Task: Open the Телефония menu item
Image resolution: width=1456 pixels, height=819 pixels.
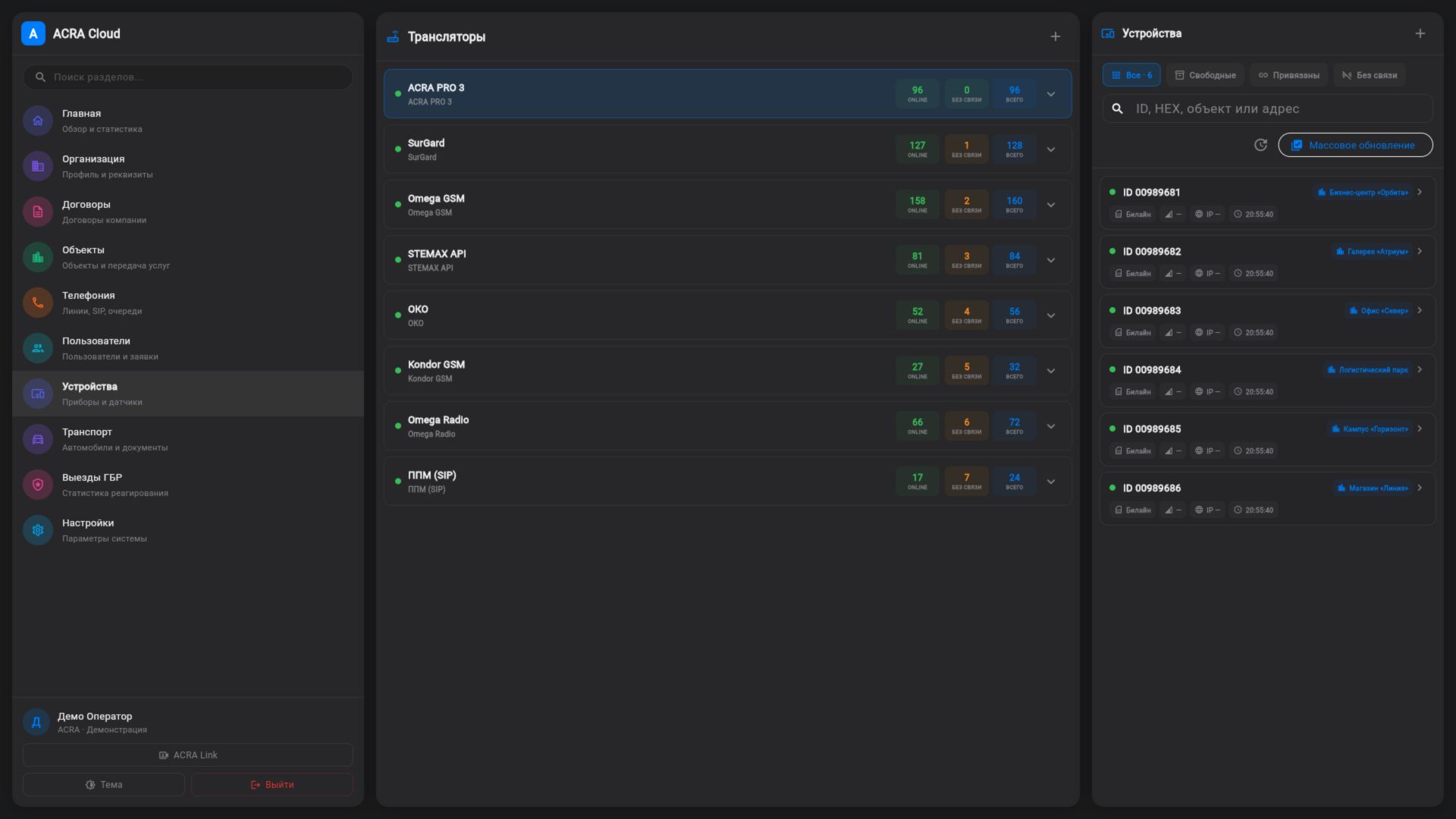Action: pos(188,303)
